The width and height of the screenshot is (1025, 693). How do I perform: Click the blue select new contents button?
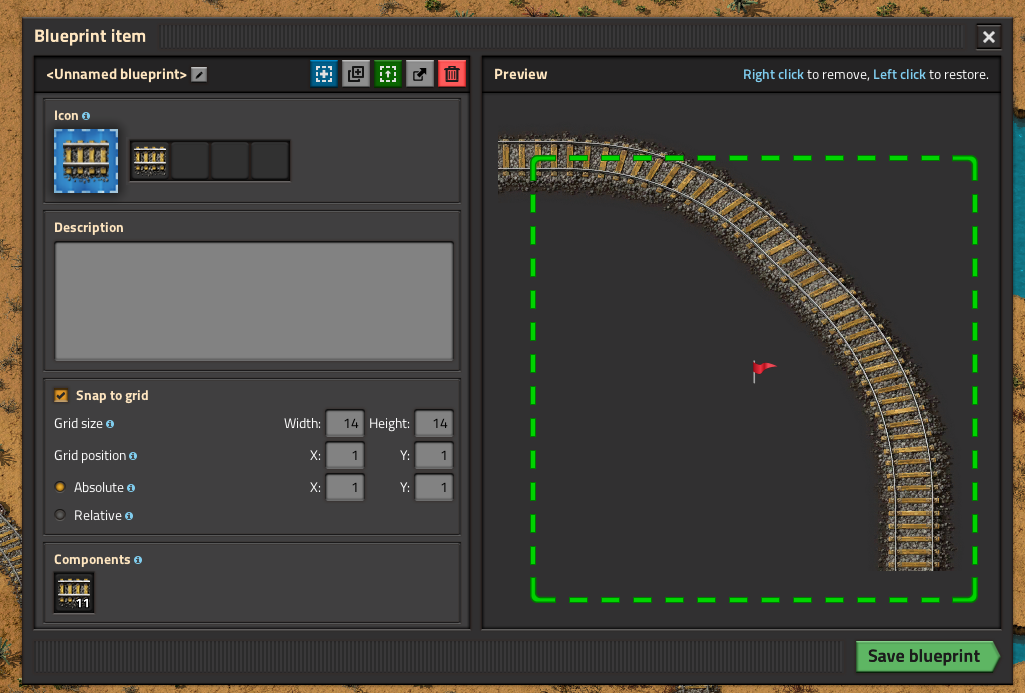click(x=324, y=74)
